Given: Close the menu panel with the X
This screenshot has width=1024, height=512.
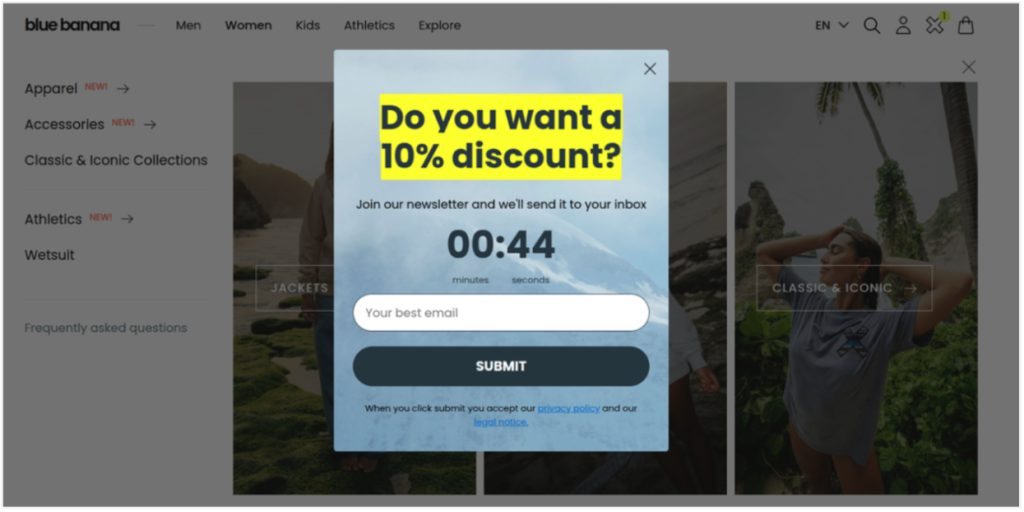Looking at the screenshot, I should tap(968, 67).
